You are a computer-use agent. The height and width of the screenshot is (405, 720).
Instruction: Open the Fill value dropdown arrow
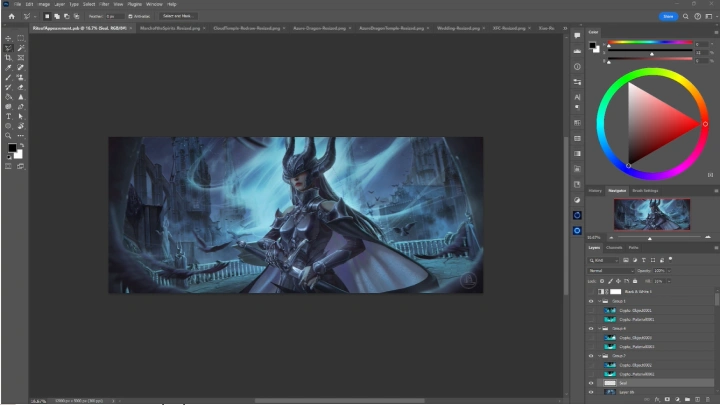tap(669, 281)
